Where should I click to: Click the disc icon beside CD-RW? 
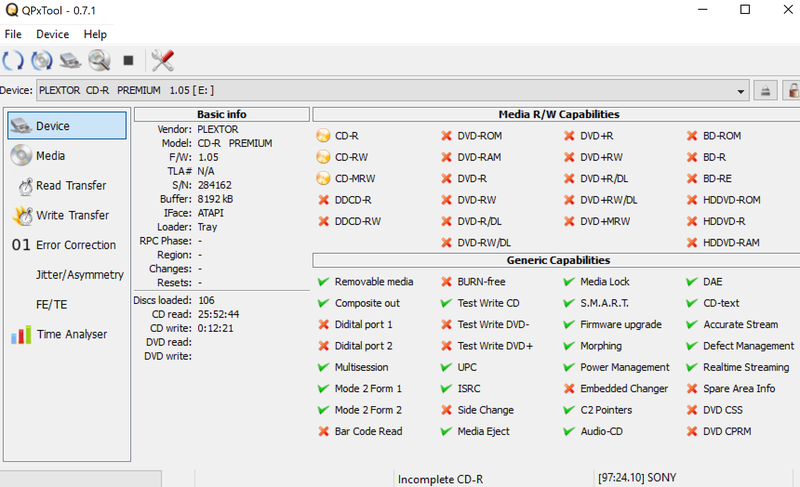point(323,157)
